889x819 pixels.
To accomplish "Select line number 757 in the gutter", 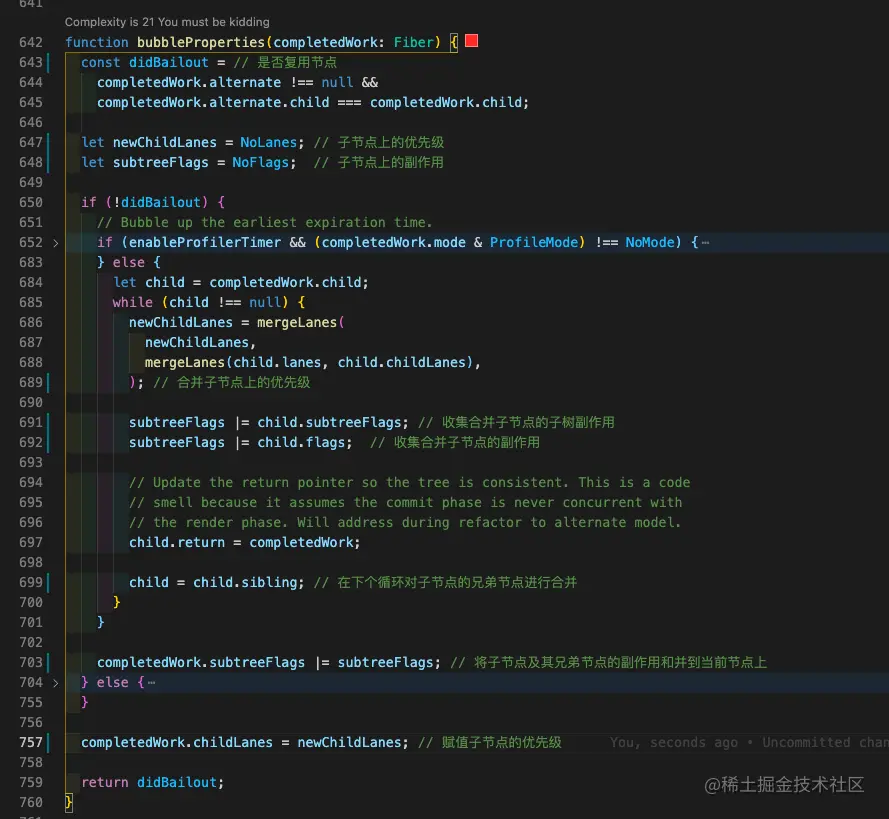I will point(31,742).
